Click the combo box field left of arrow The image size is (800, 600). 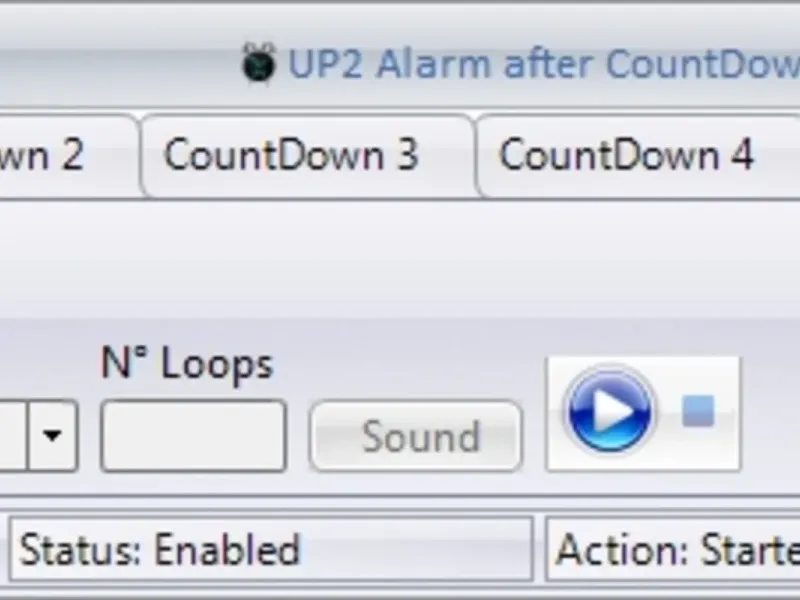coord(13,436)
